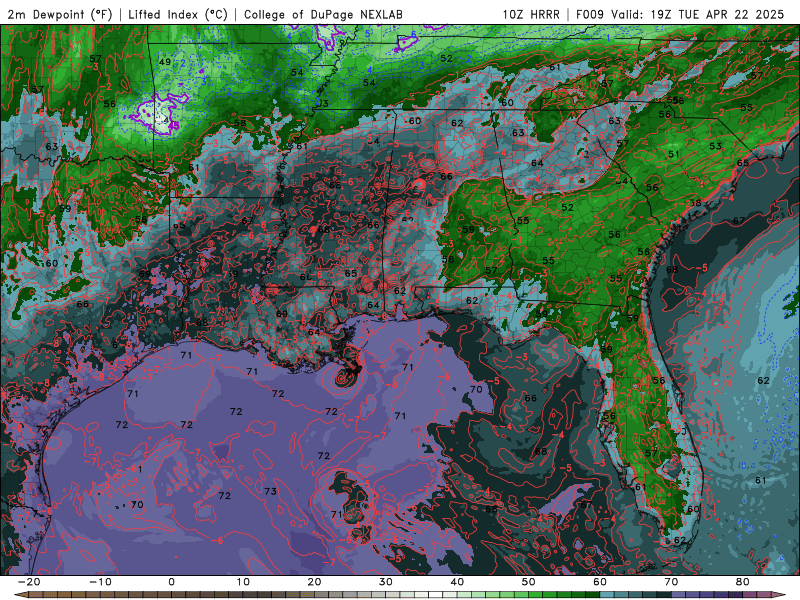Click the '0' color scale label
The image size is (800, 600).
click(x=171, y=582)
